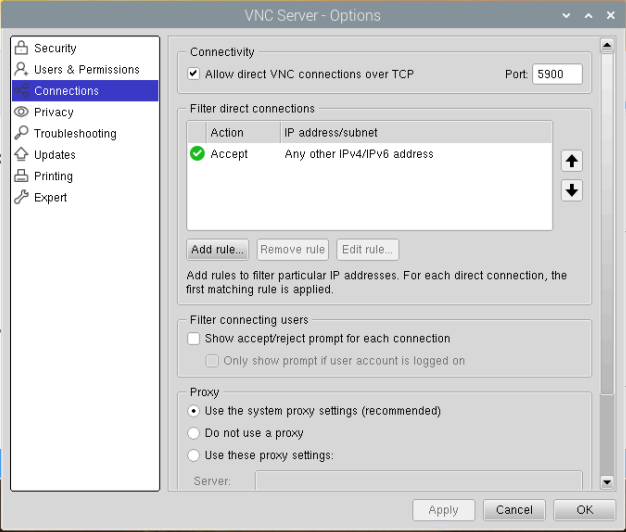
Task: Click the Remove rule button
Action: tap(293, 249)
